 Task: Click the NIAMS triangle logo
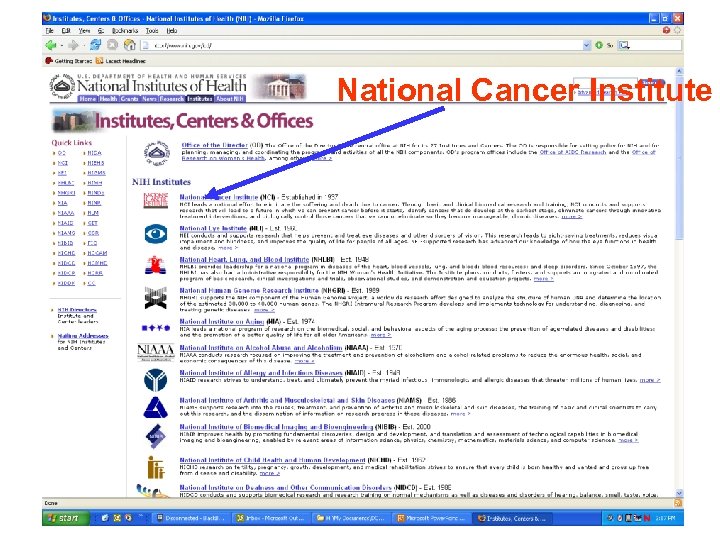pos(155,407)
